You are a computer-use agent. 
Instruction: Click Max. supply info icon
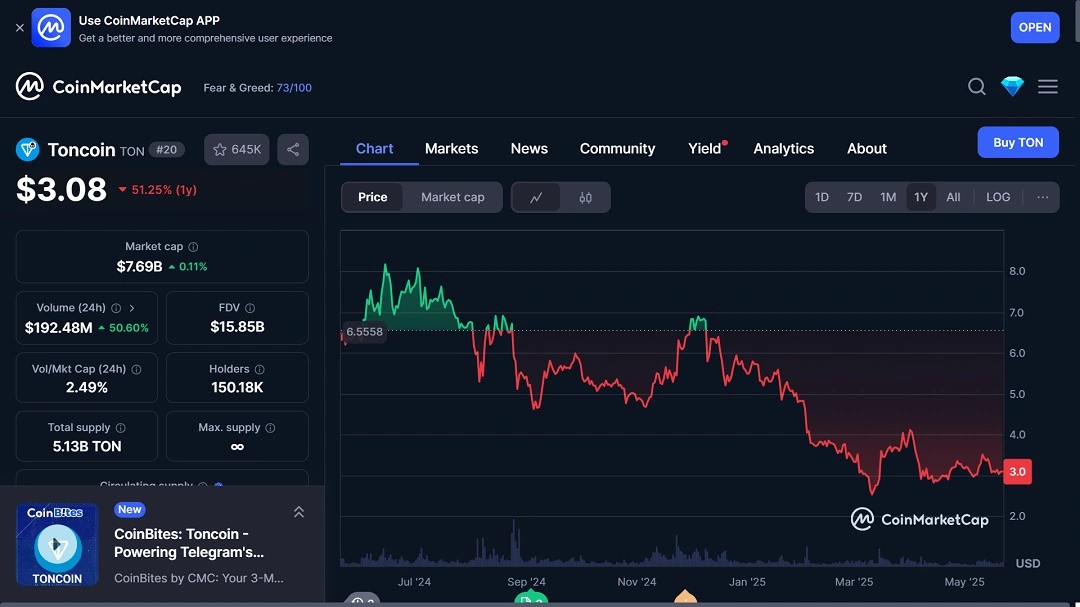coord(270,428)
